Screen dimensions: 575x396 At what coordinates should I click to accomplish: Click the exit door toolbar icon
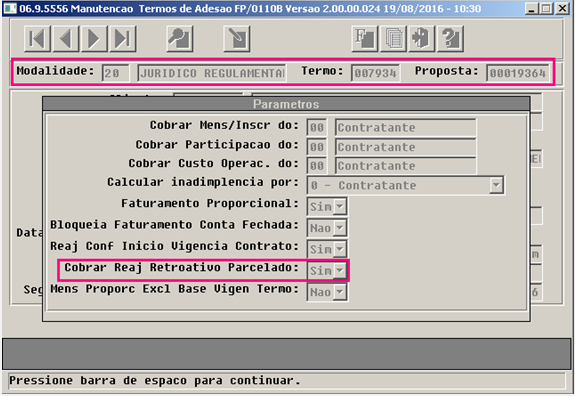point(422,38)
